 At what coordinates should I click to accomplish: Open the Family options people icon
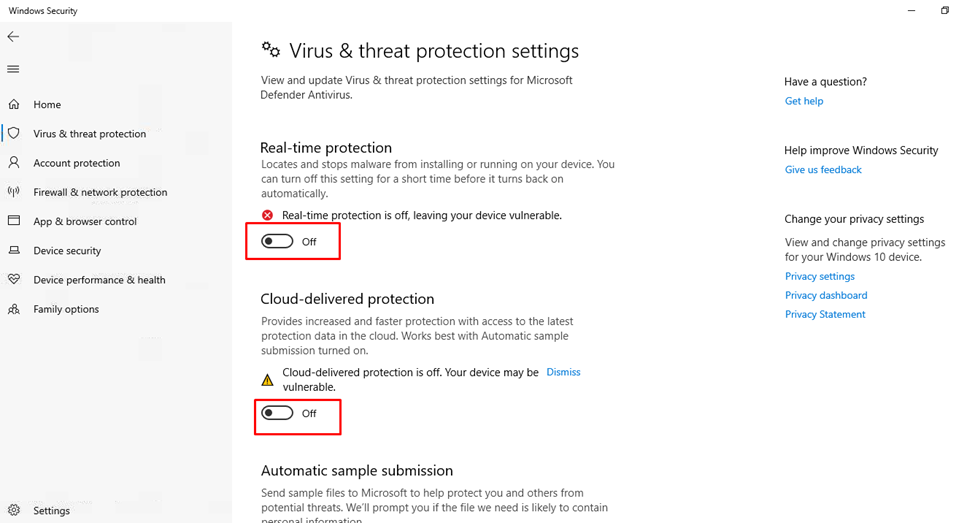14,308
